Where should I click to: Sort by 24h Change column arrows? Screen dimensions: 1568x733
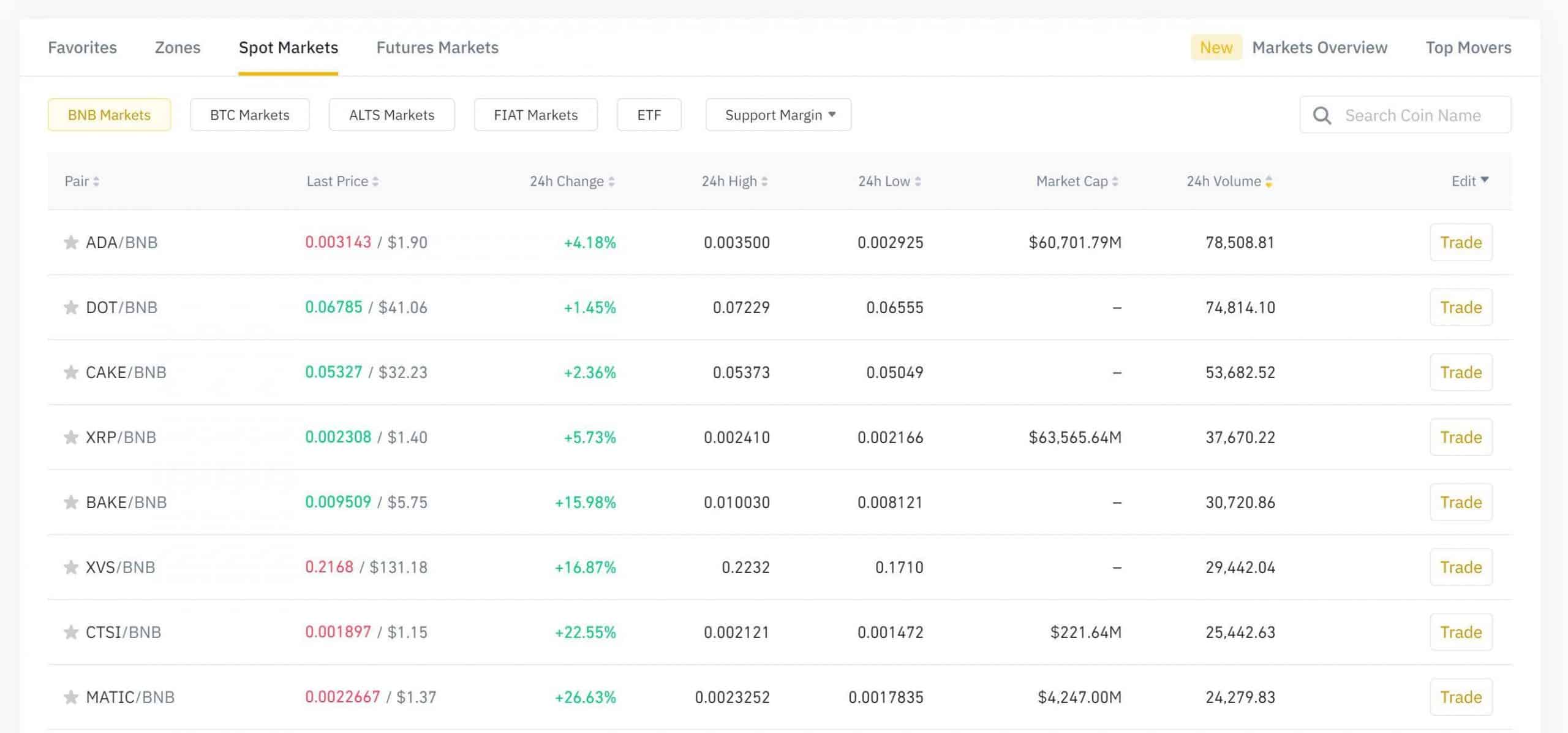[611, 181]
